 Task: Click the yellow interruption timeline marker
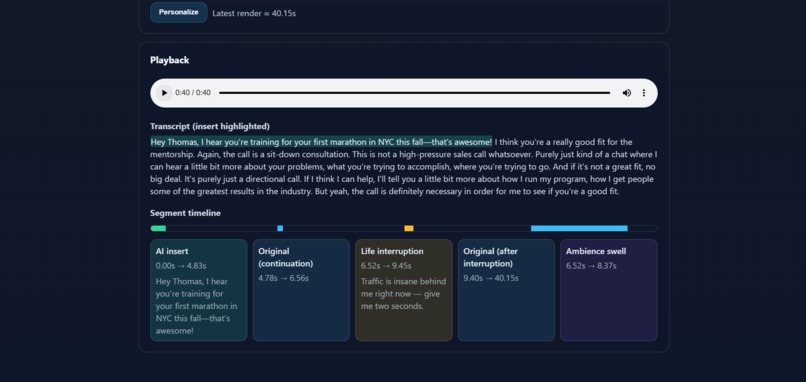point(409,228)
